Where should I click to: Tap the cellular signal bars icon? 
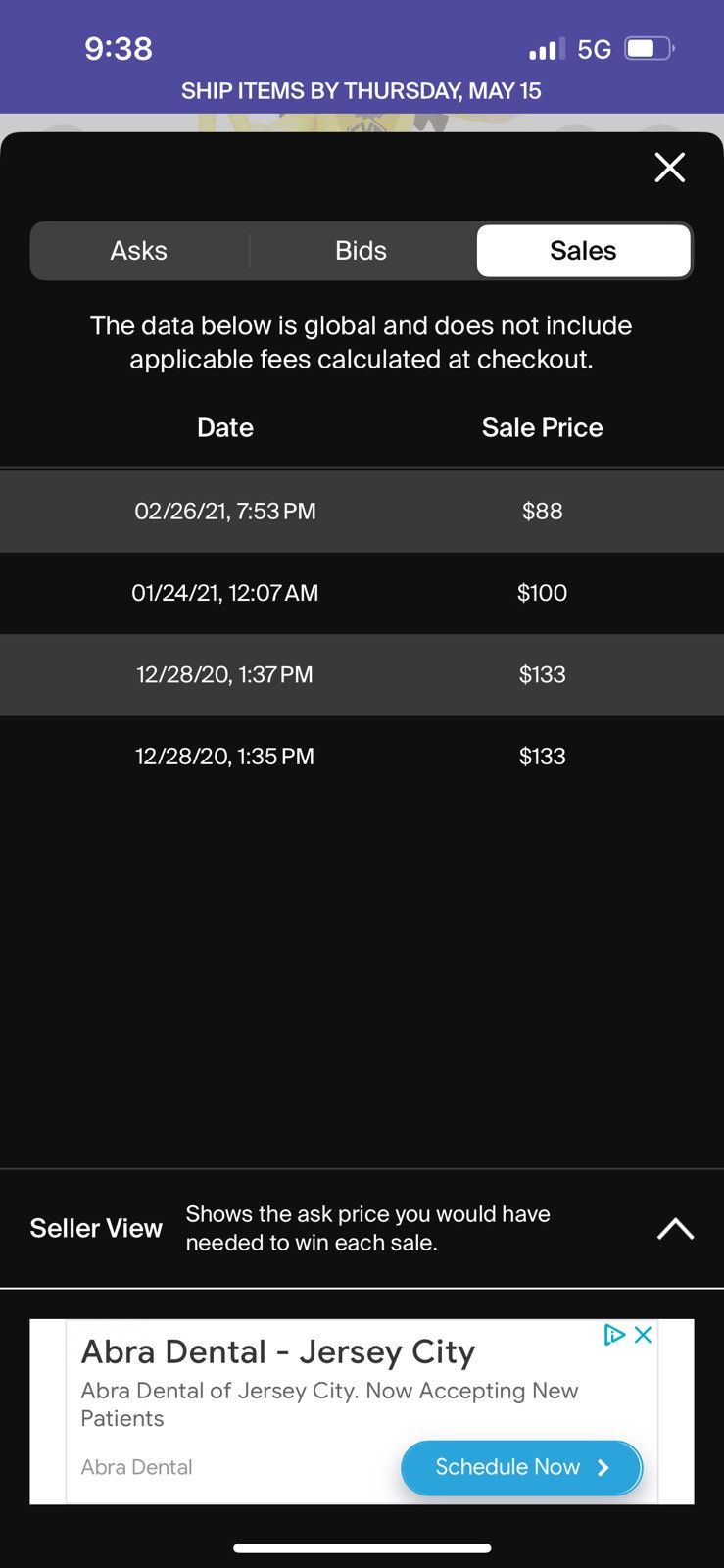[547, 49]
